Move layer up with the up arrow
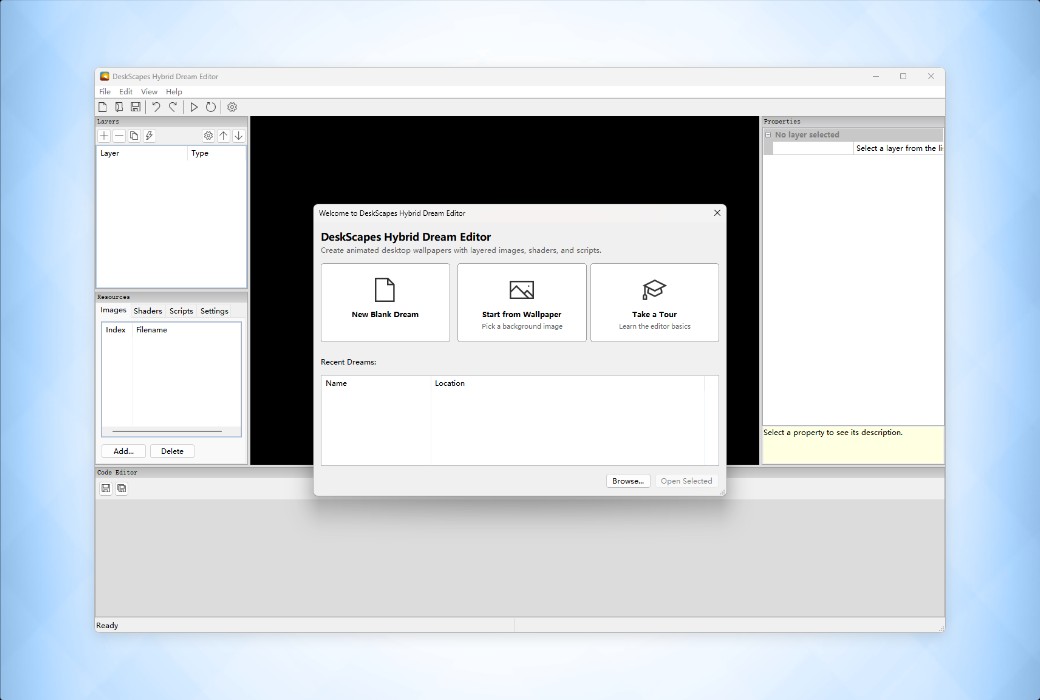The height and width of the screenshot is (700, 1040). point(224,135)
